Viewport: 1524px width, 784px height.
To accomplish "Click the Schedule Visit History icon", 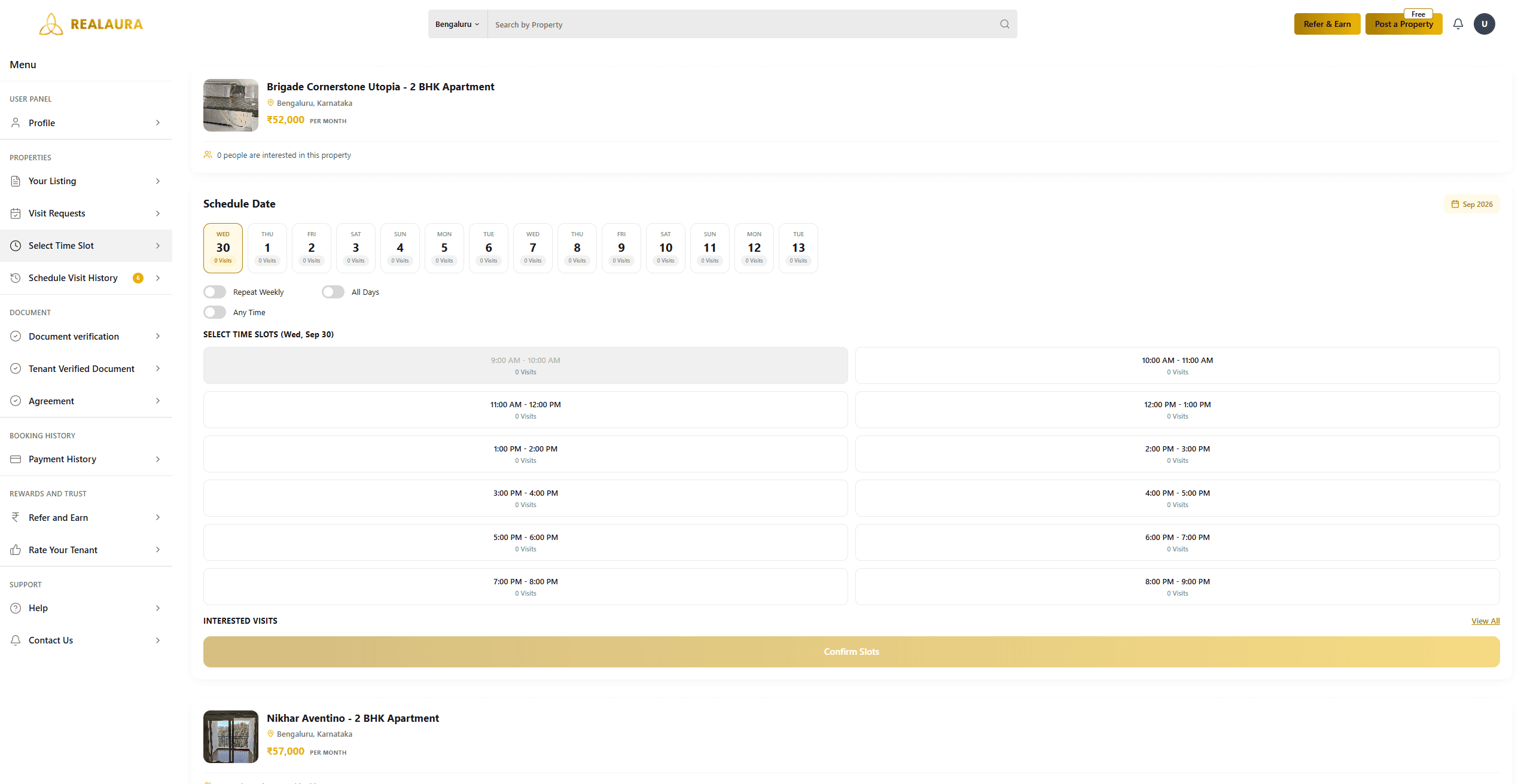I will point(16,278).
